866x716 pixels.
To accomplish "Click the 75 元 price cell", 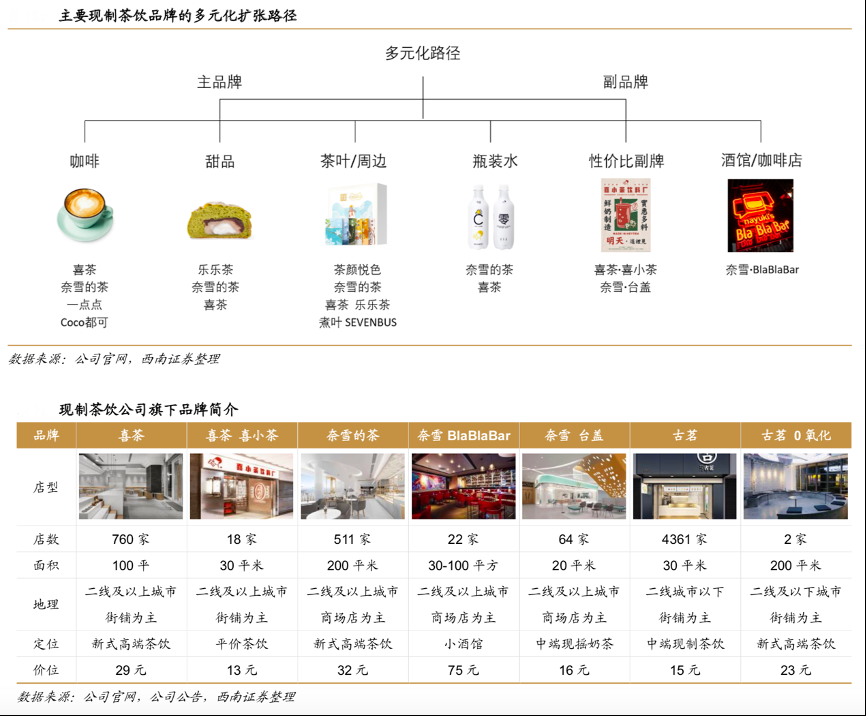I will tap(463, 670).
